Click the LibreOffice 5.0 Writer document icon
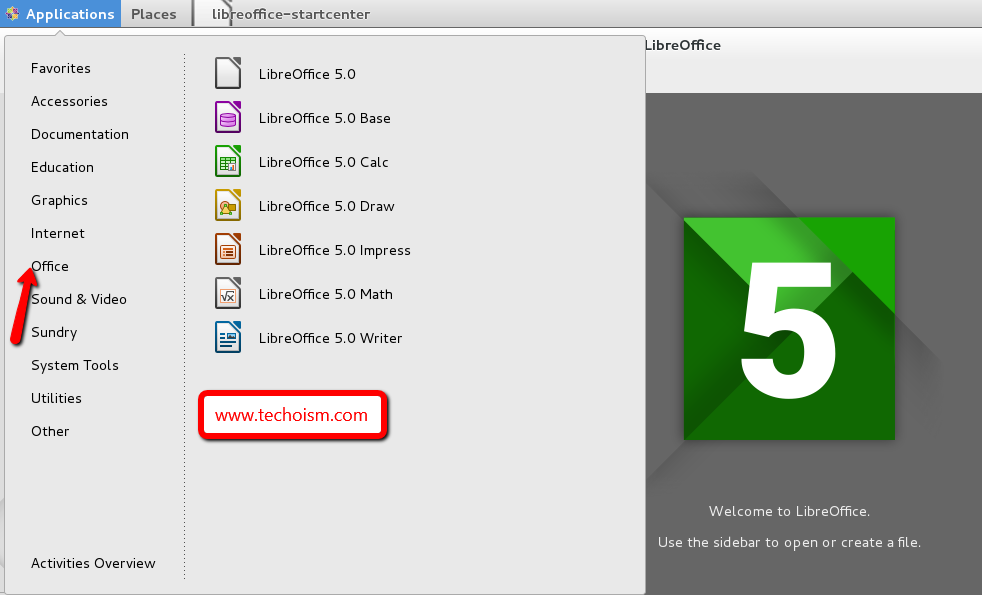This screenshot has height=595, width=982. coord(228,337)
